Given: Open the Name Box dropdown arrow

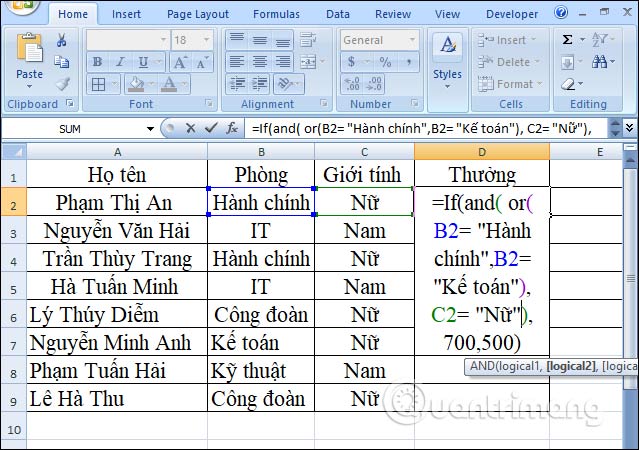Looking at the screenshot, I should coord(150,129).
